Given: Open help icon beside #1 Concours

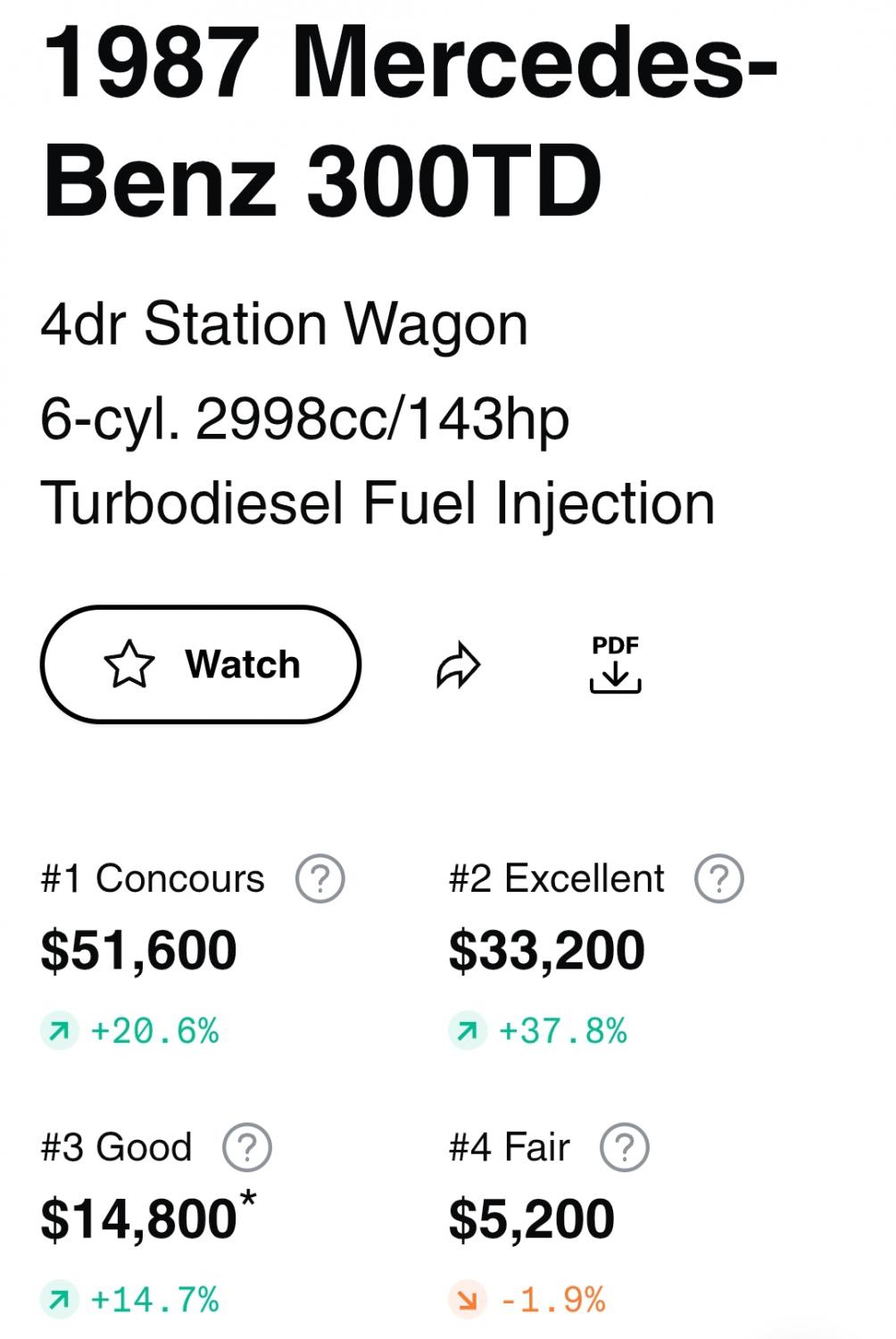Looking at the screenshot, I should tap(320, 878).
